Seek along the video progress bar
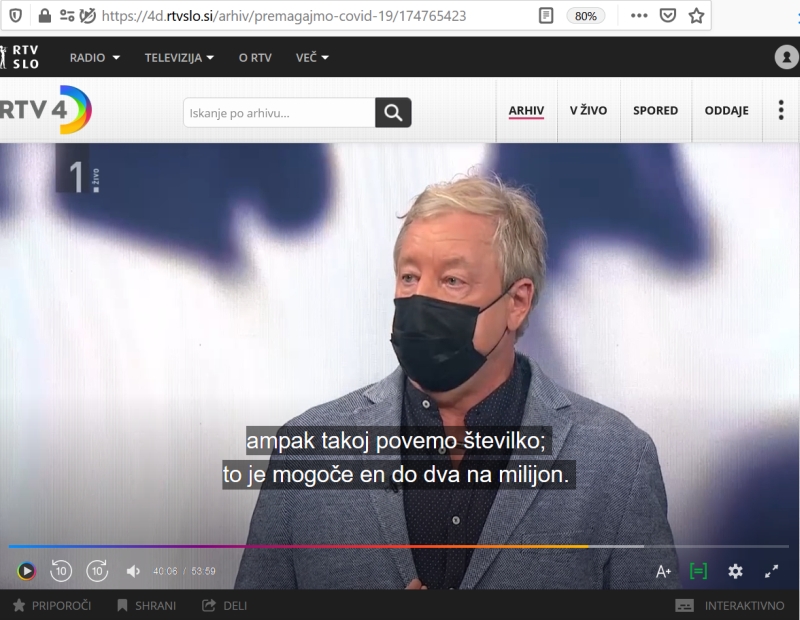This screenshot has width=800, height=620. coord(399,546)
